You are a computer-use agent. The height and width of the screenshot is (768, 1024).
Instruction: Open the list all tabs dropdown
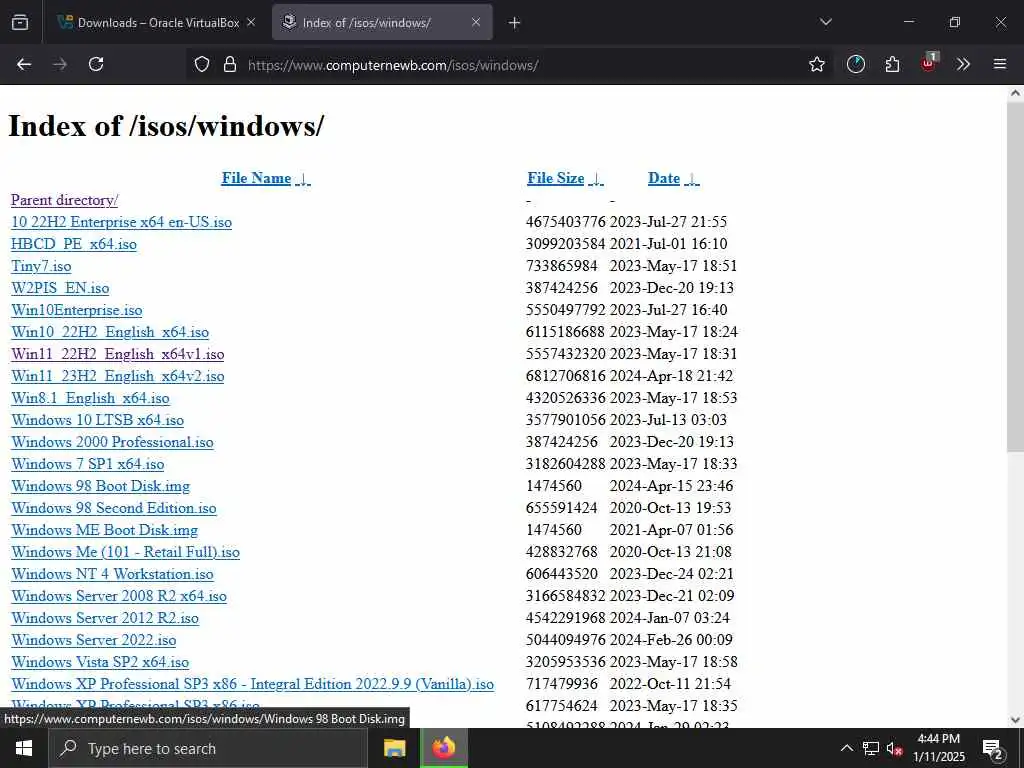[825, 22]
